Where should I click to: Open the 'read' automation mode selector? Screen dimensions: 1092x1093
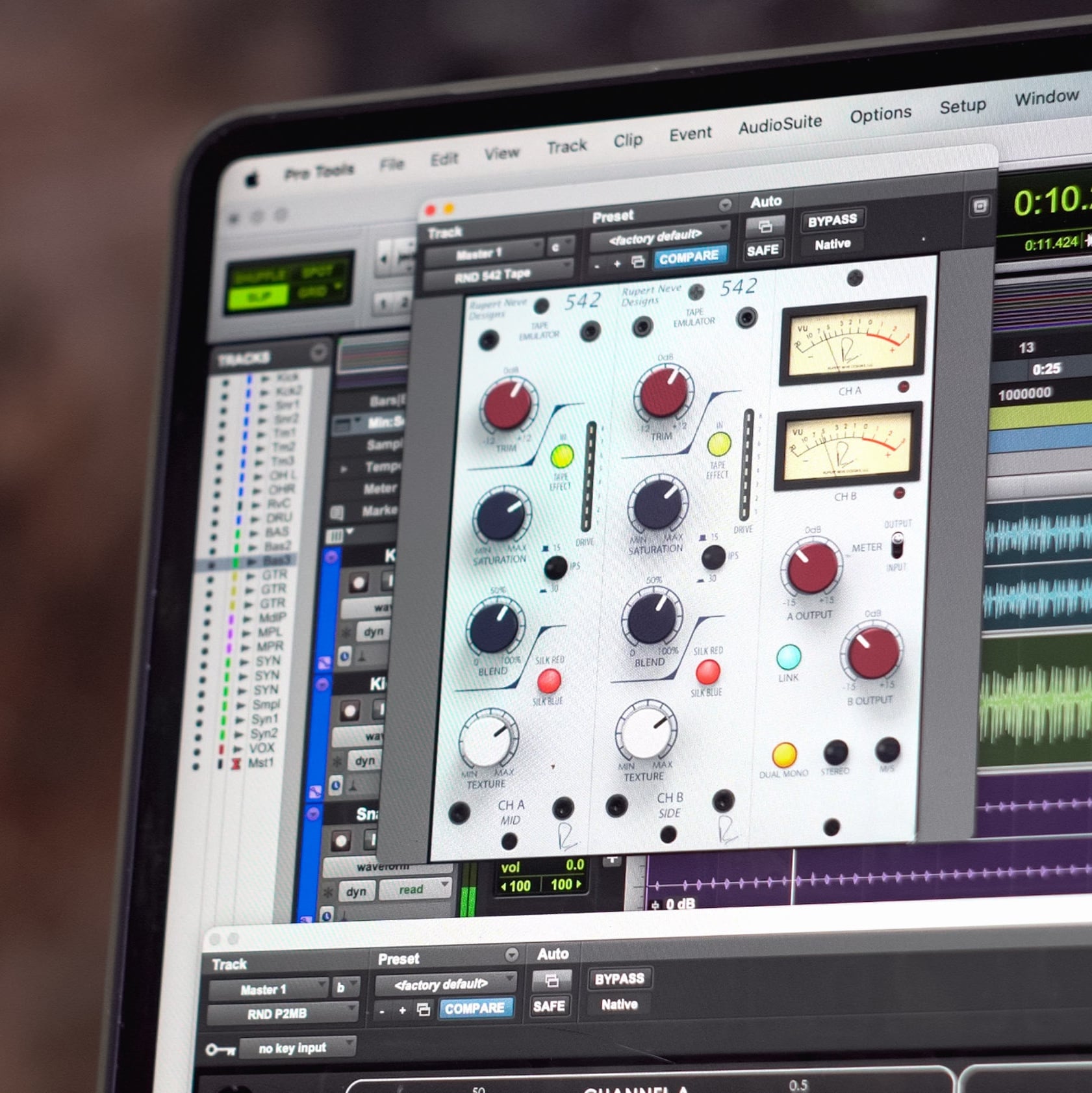tap(415, 889)
